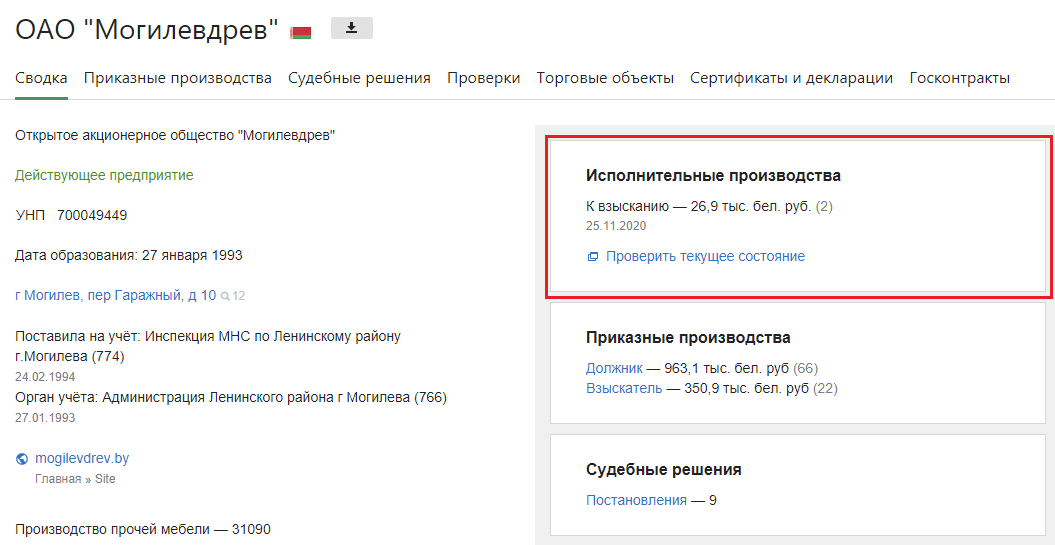Click the date 25.11.2020
1055x545 pixels.
pyautogui.click(x=616, y=226)
